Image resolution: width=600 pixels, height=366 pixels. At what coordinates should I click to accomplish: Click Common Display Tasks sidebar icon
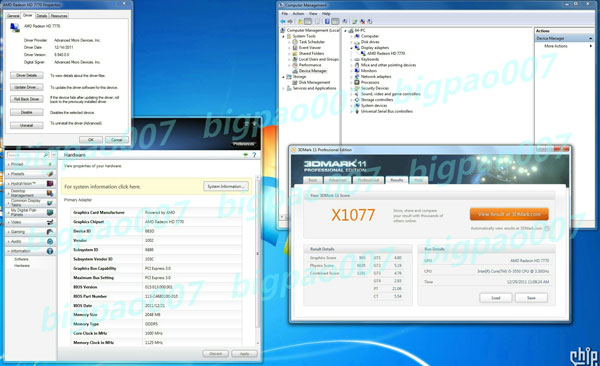(x=50, y=203)
